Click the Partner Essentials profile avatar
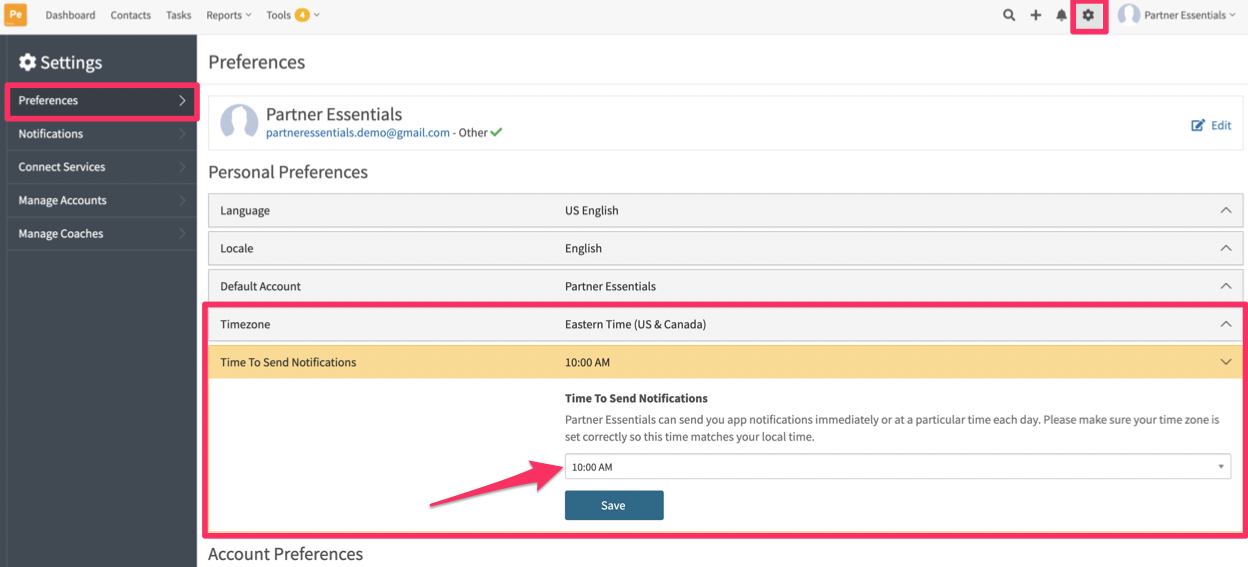This screenshot has width=1248, height=567. 239,122
